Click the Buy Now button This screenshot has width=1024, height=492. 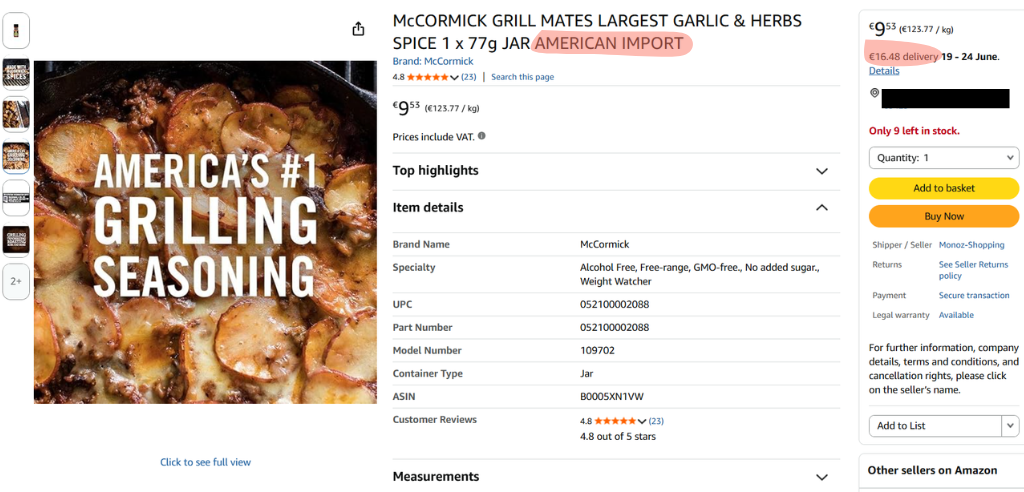click(944, 216)
